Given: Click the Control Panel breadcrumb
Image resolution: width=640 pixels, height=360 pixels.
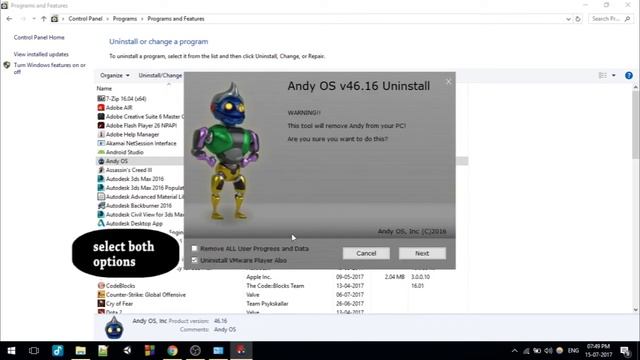Looking at the screenshot, I should pos(85,19).
